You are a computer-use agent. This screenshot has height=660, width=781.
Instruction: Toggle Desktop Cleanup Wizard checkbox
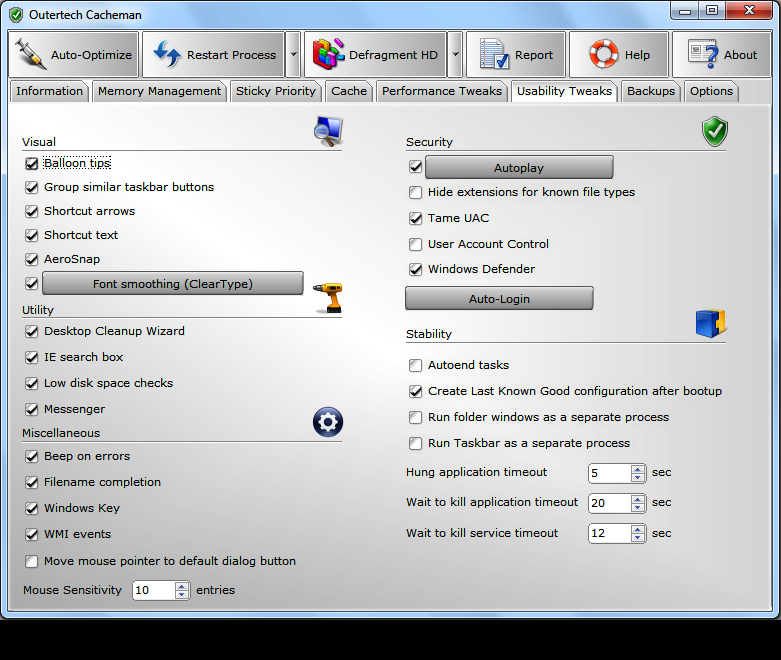[31, 332]
